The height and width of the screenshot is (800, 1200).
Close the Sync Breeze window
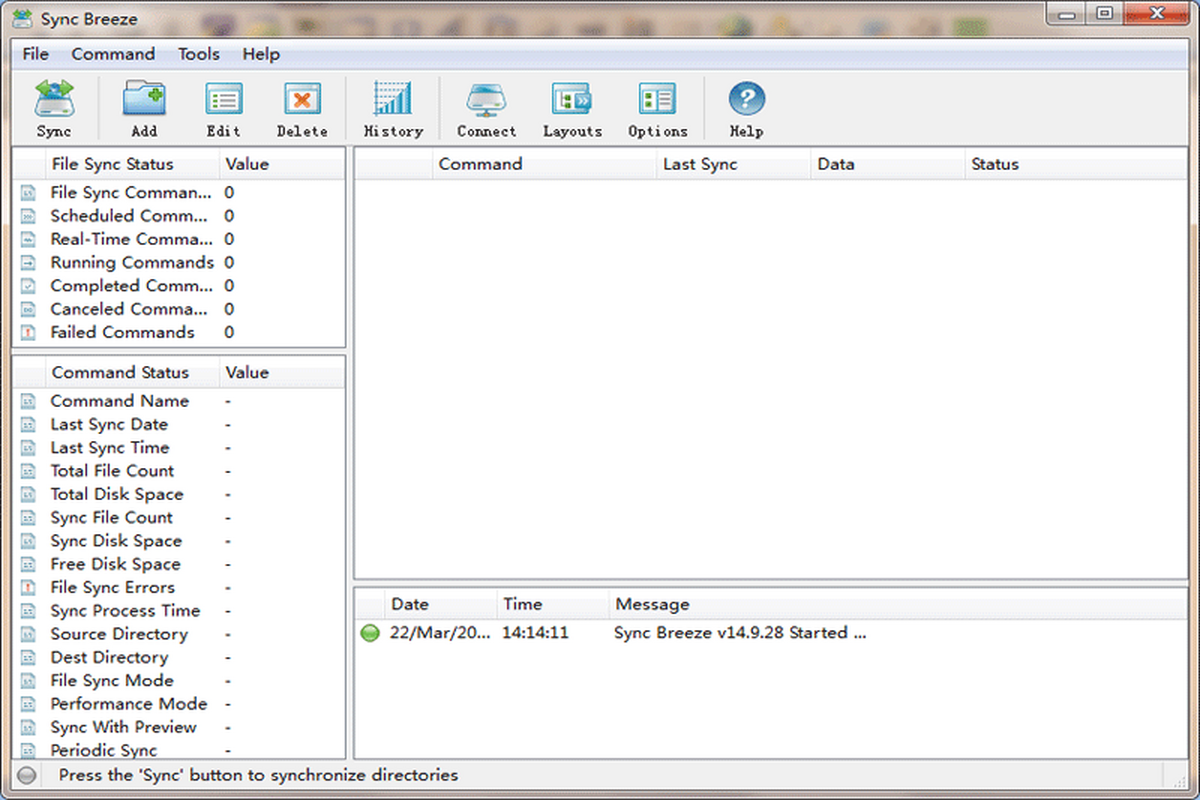pos(1157,13)
